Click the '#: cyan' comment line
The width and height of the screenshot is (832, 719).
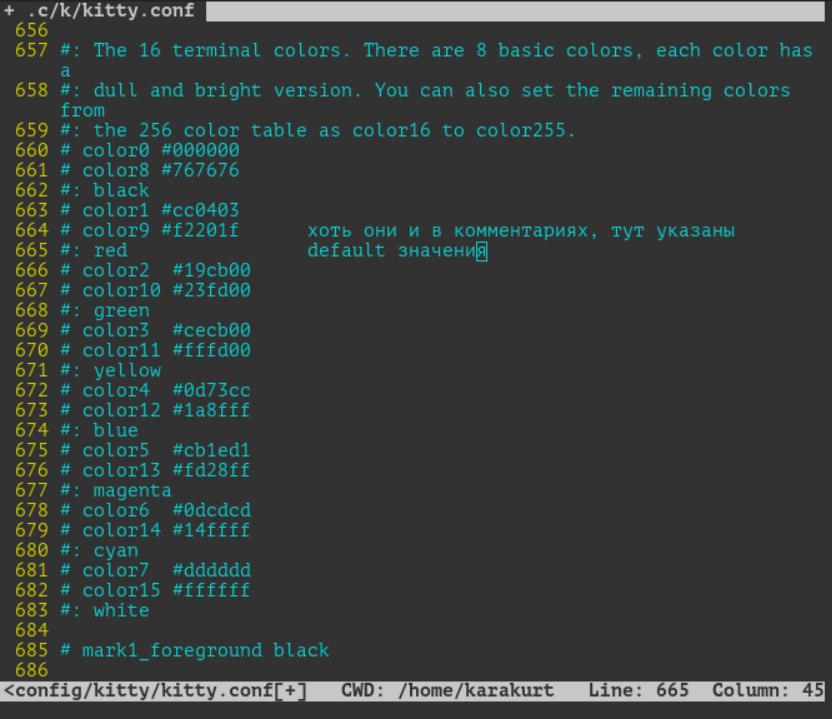[x=99, y=550]
